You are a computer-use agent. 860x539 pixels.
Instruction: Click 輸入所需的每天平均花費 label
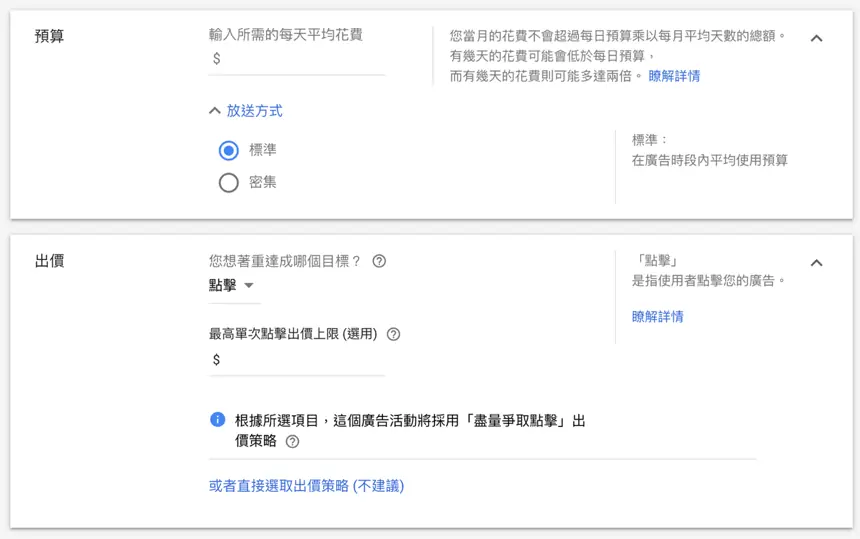coord(286,35)
